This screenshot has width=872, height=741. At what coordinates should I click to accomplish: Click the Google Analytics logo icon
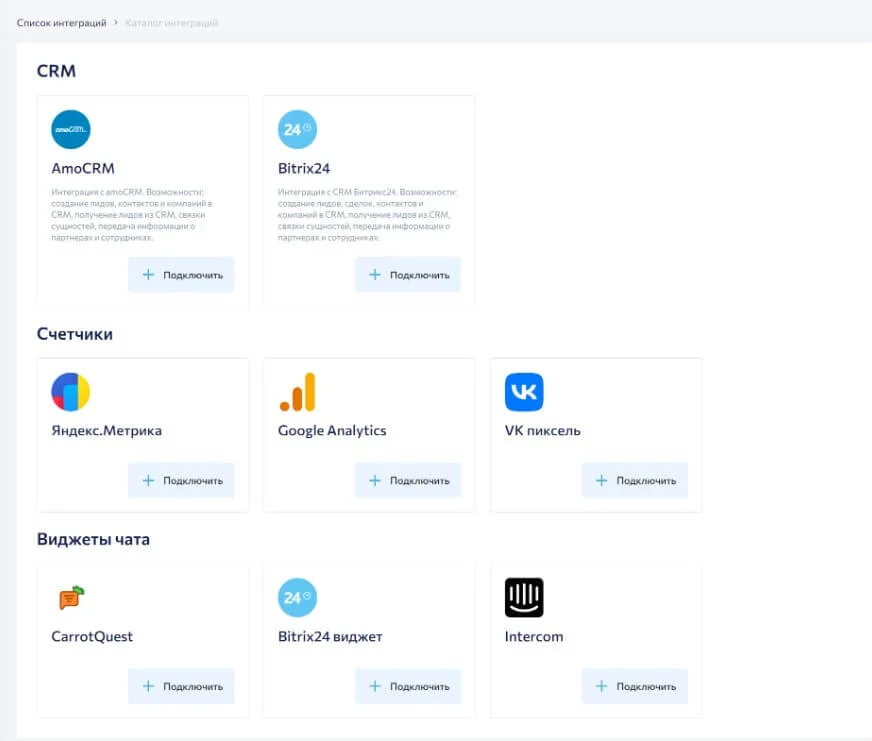click(297, 392)
